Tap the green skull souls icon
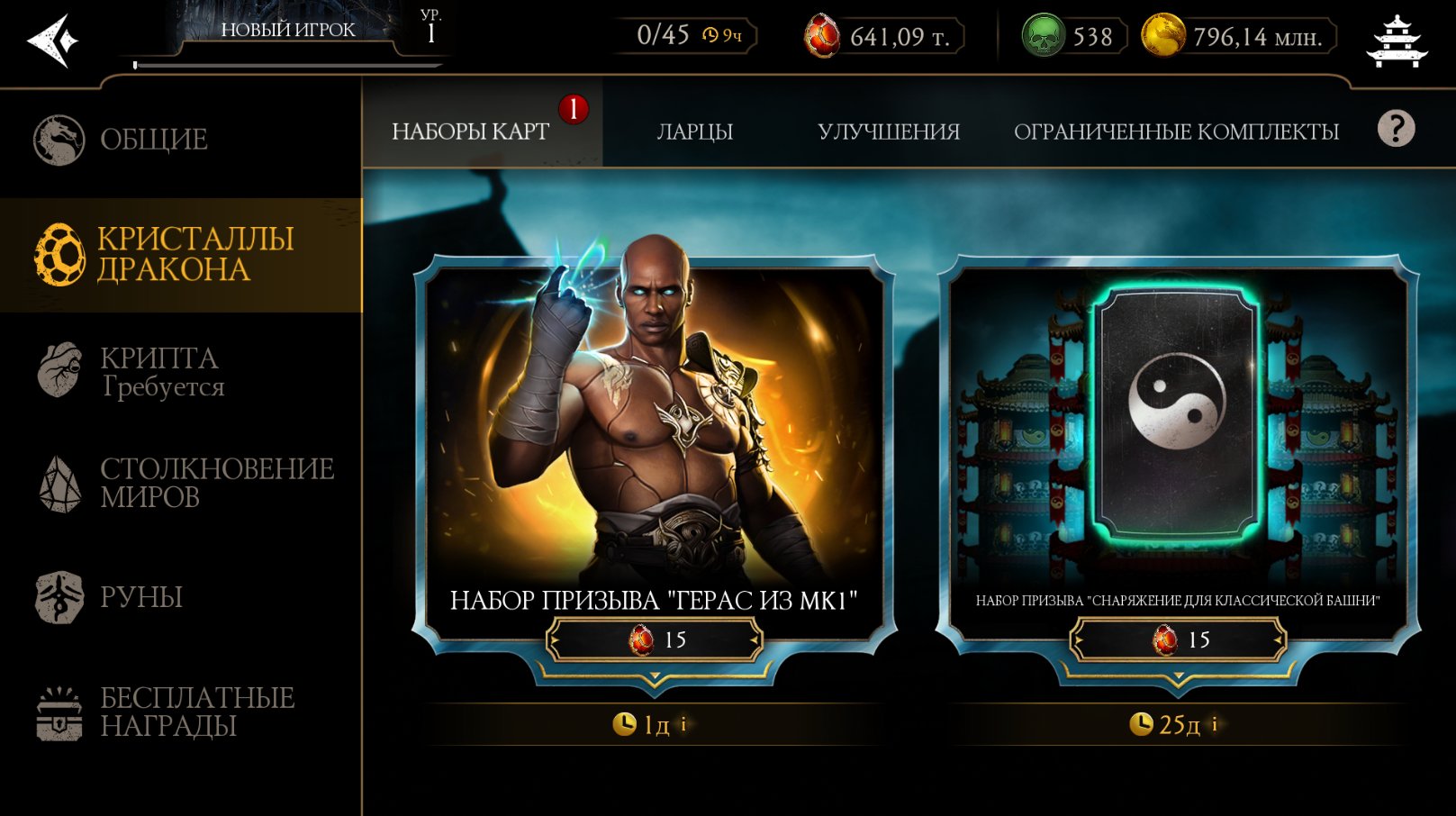This screenshot has width=1456, height=816. click(1043, 37)
